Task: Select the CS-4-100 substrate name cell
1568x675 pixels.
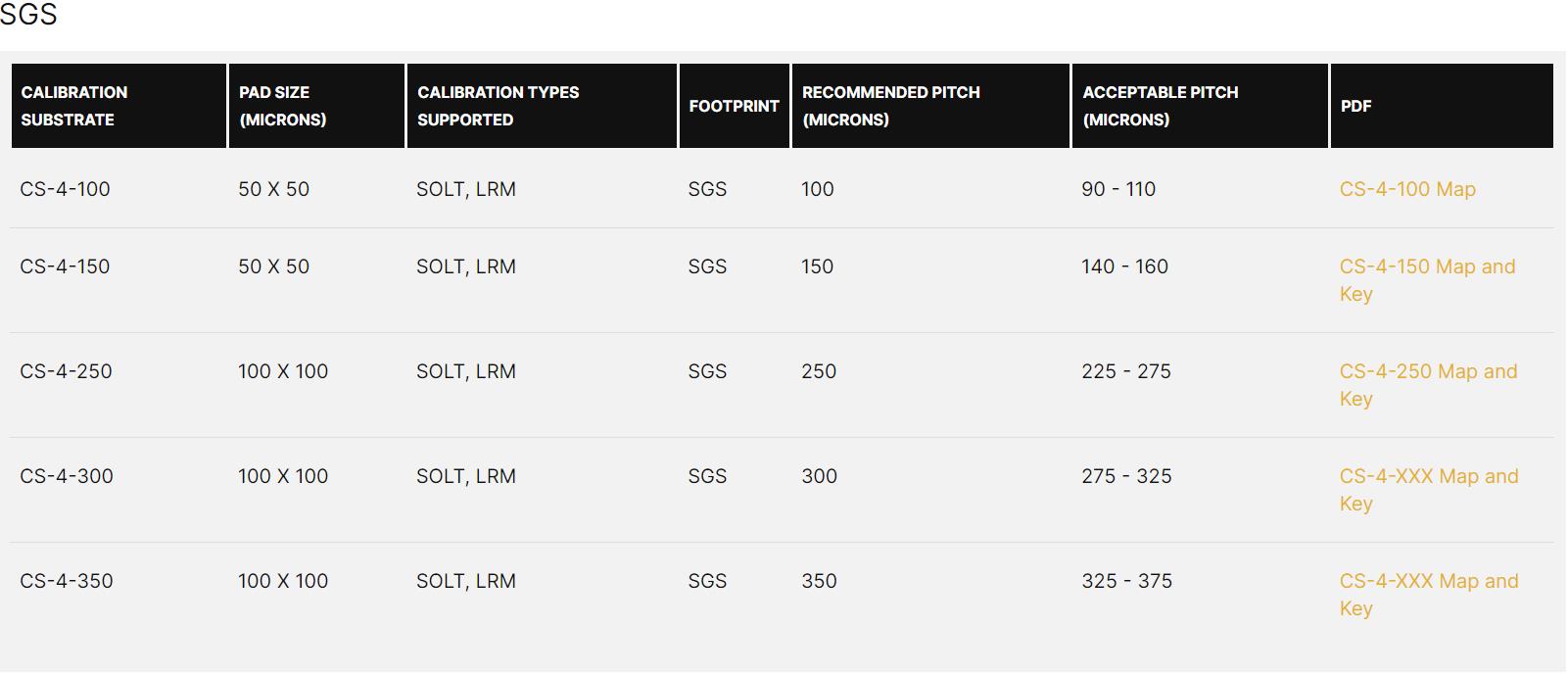Action: click(65, 189)
